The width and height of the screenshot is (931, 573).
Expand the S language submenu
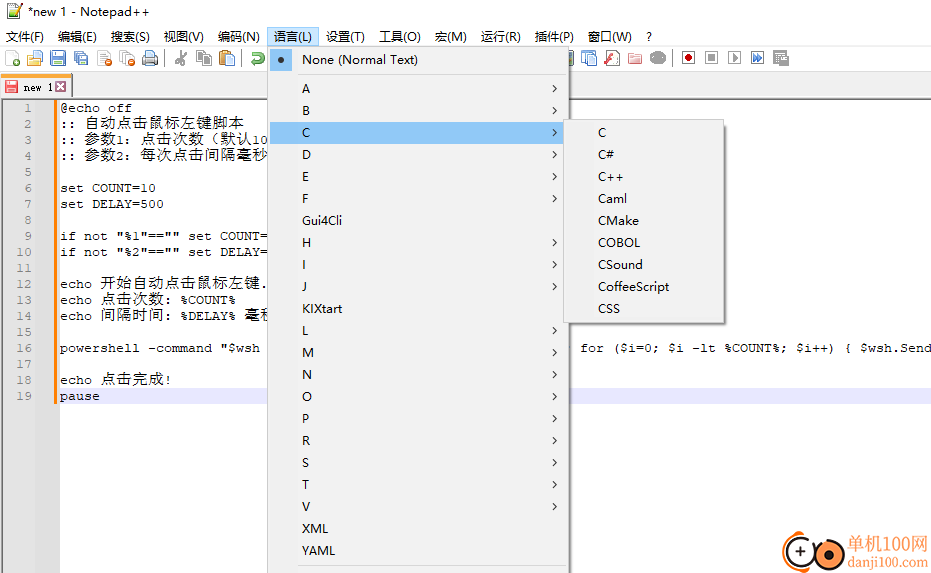(418, 462)
